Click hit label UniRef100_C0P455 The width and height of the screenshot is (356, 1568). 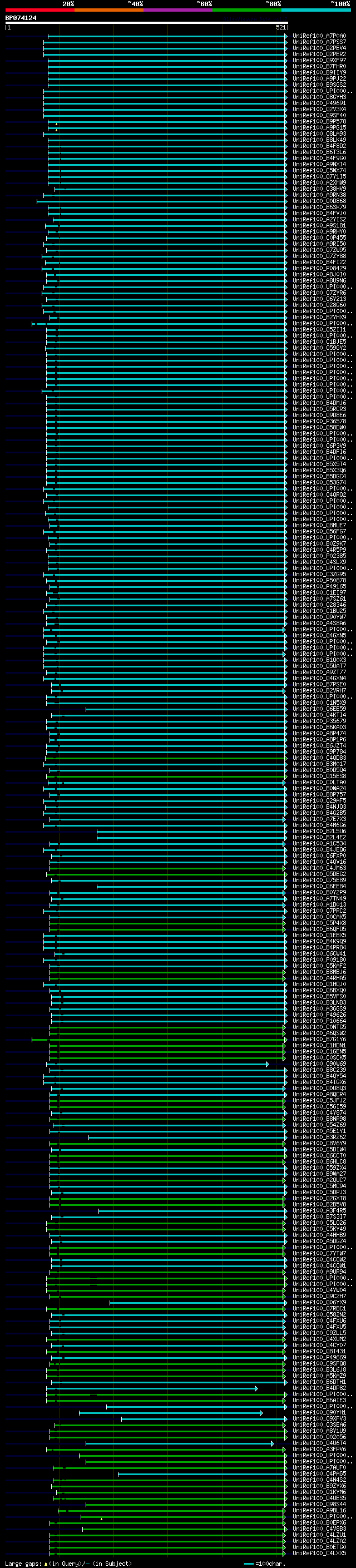(x=319, y=238)
